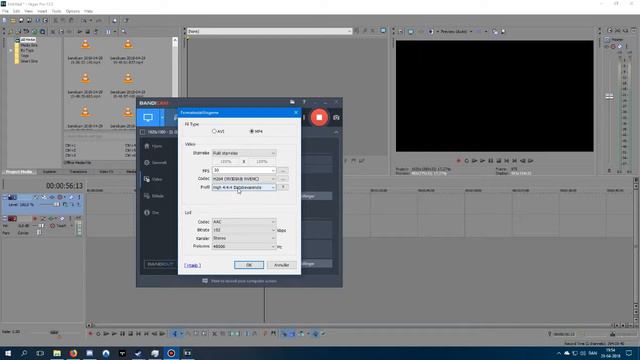Switch to the Explorer tab
The width and height of the screenshot is (640, 360).
(50, 172)
